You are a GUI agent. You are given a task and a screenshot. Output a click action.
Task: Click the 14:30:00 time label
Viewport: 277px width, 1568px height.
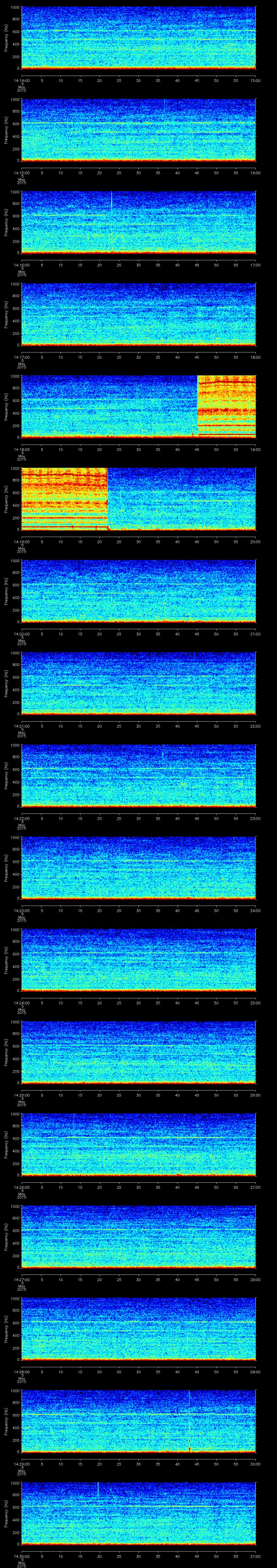21,1556
